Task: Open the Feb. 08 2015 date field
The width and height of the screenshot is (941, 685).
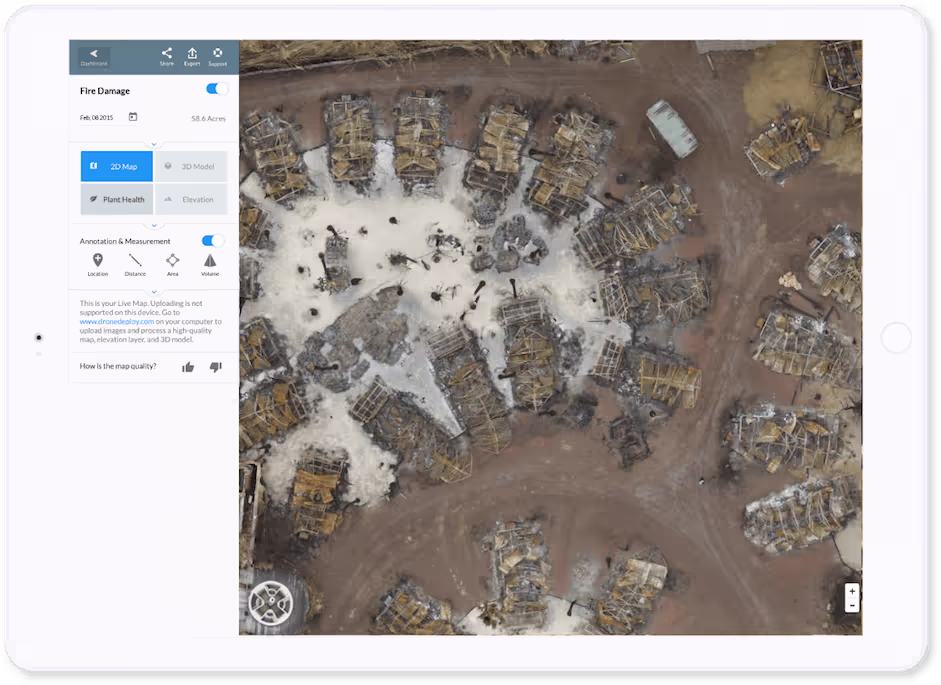Action: [97, 116]
